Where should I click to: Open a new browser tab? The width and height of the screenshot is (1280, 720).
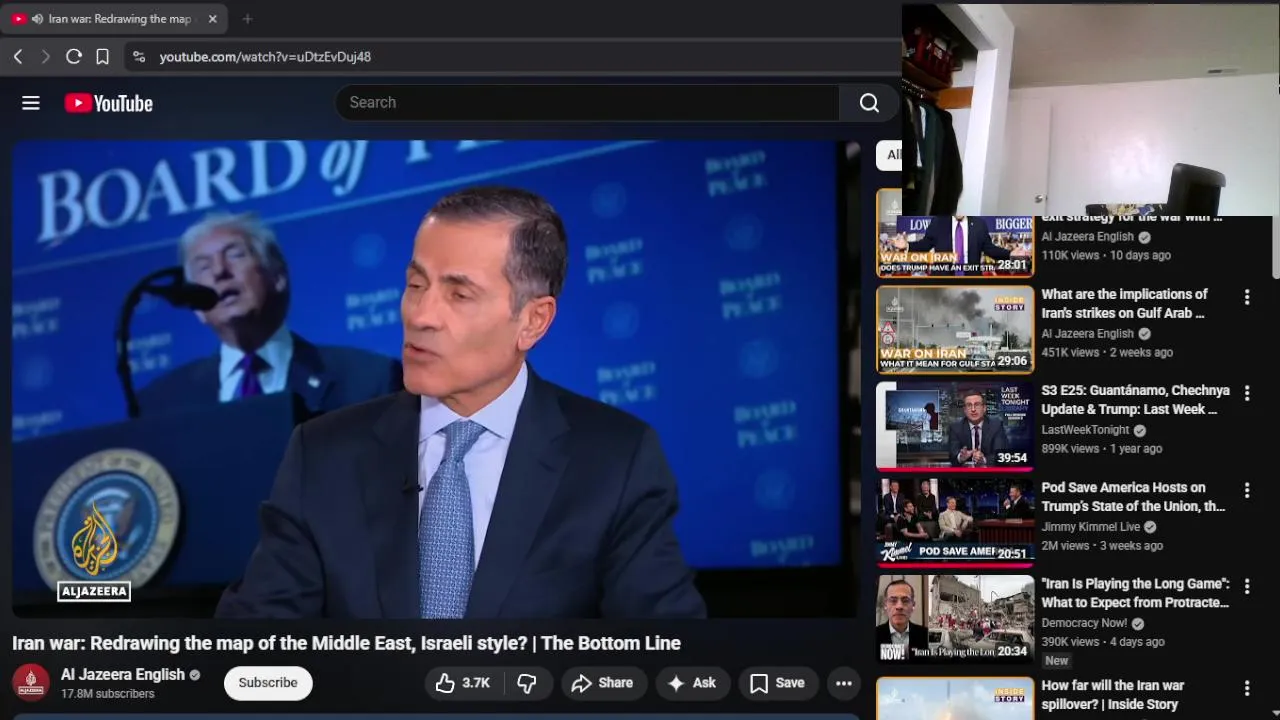pos(247,19)
